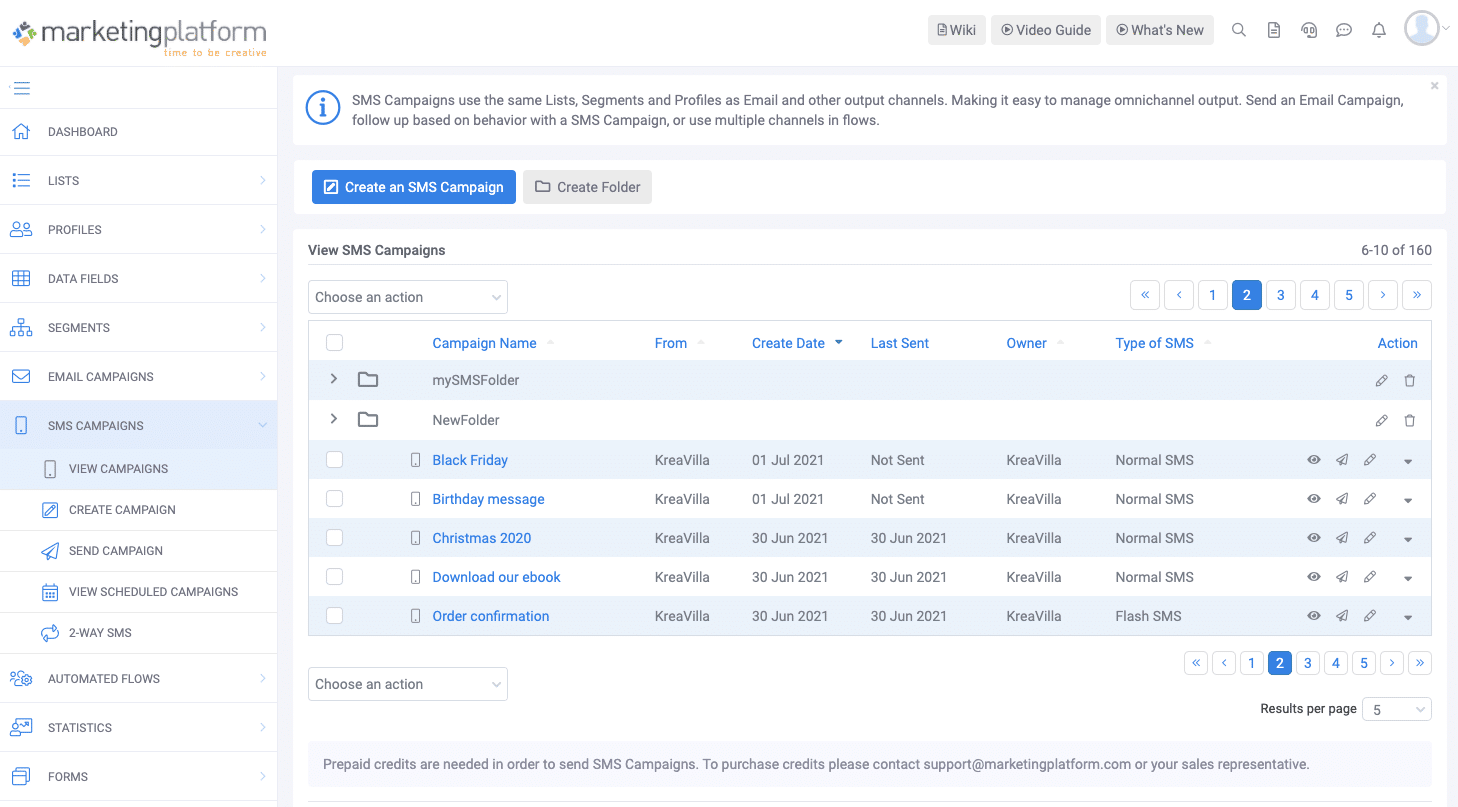Send Order confirmation paper plane icon
The height and width of the screenshot is (807, 1458).
point(1342,616)
